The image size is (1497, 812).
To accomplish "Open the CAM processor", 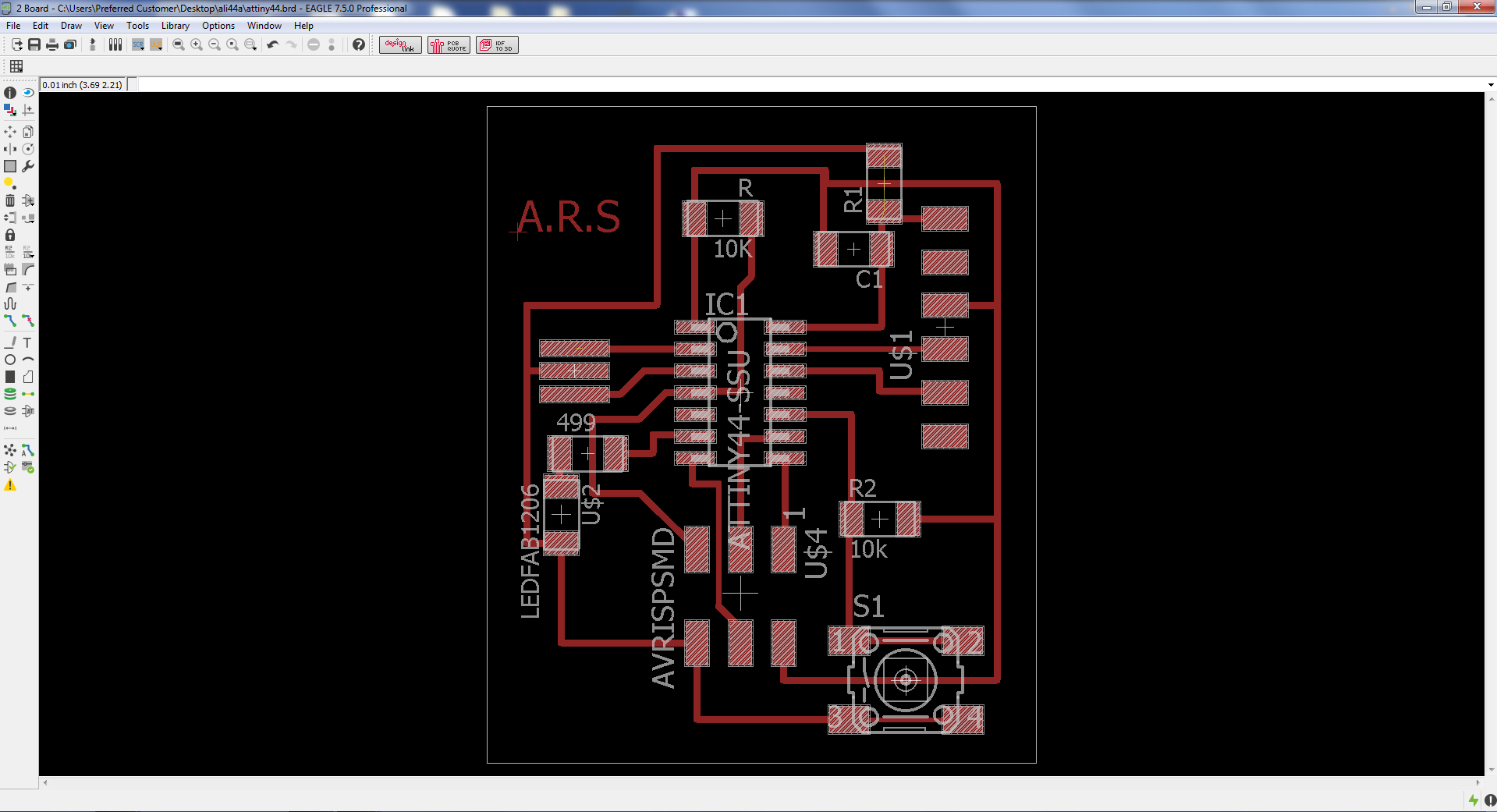I will 70,45.
